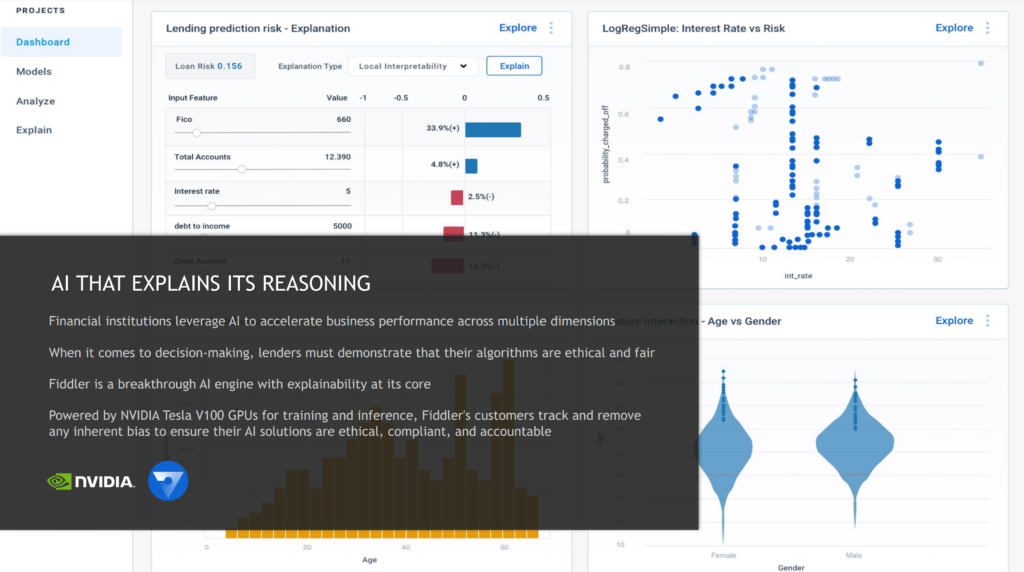Go to Models in sidebar
Screen dimensions: 1024x572
(34, 71)
